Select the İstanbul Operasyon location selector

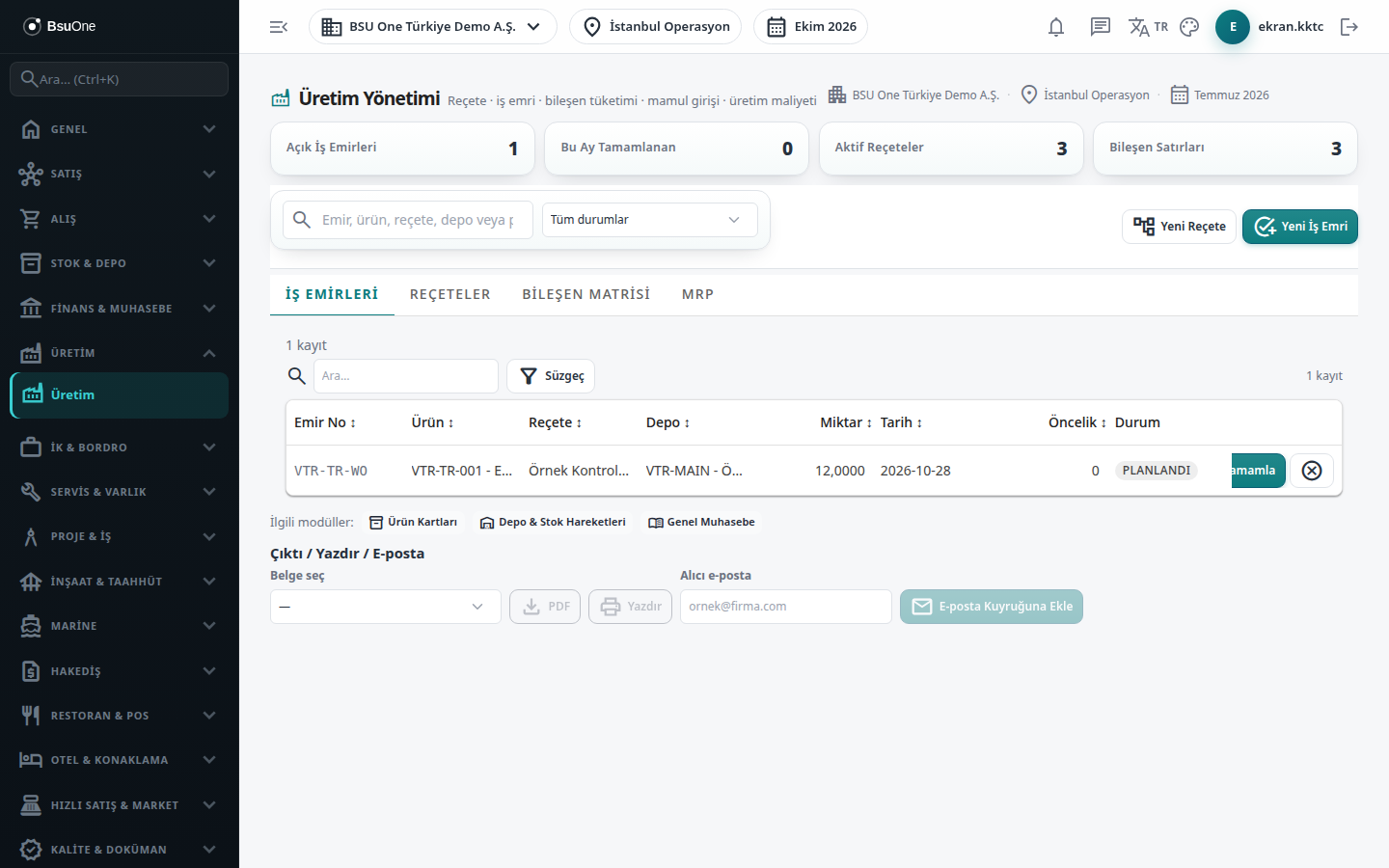656,27
